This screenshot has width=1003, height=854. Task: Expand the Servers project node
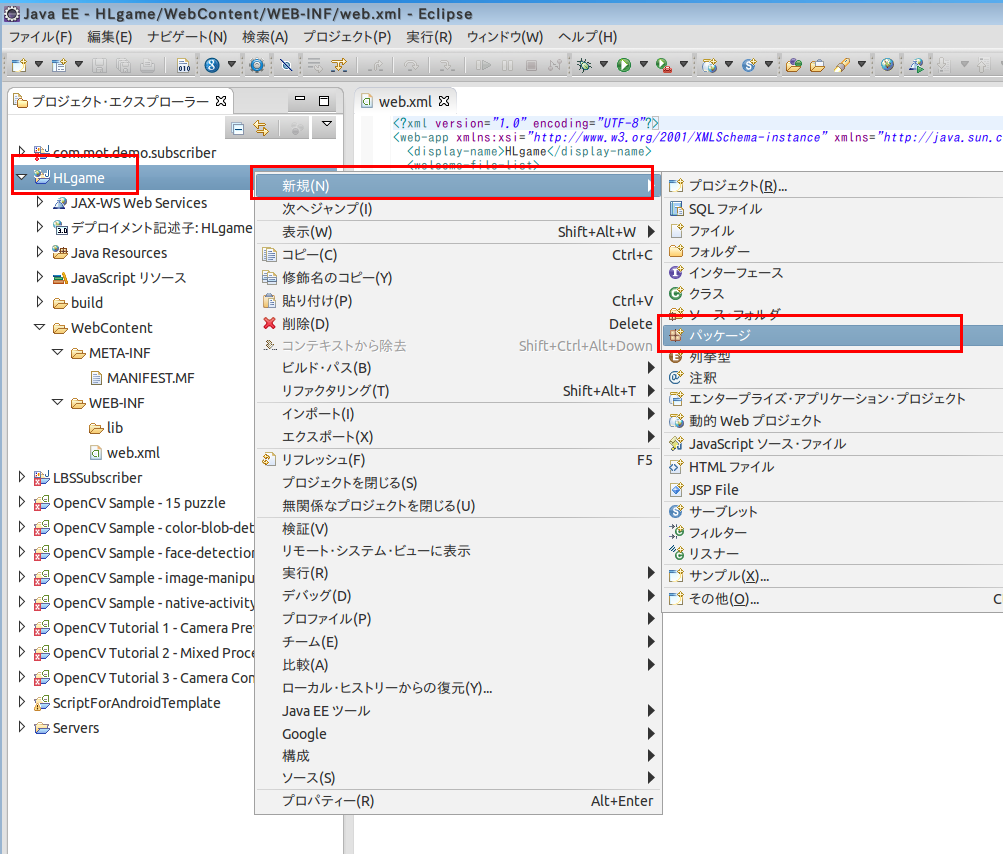click(21, 727)
